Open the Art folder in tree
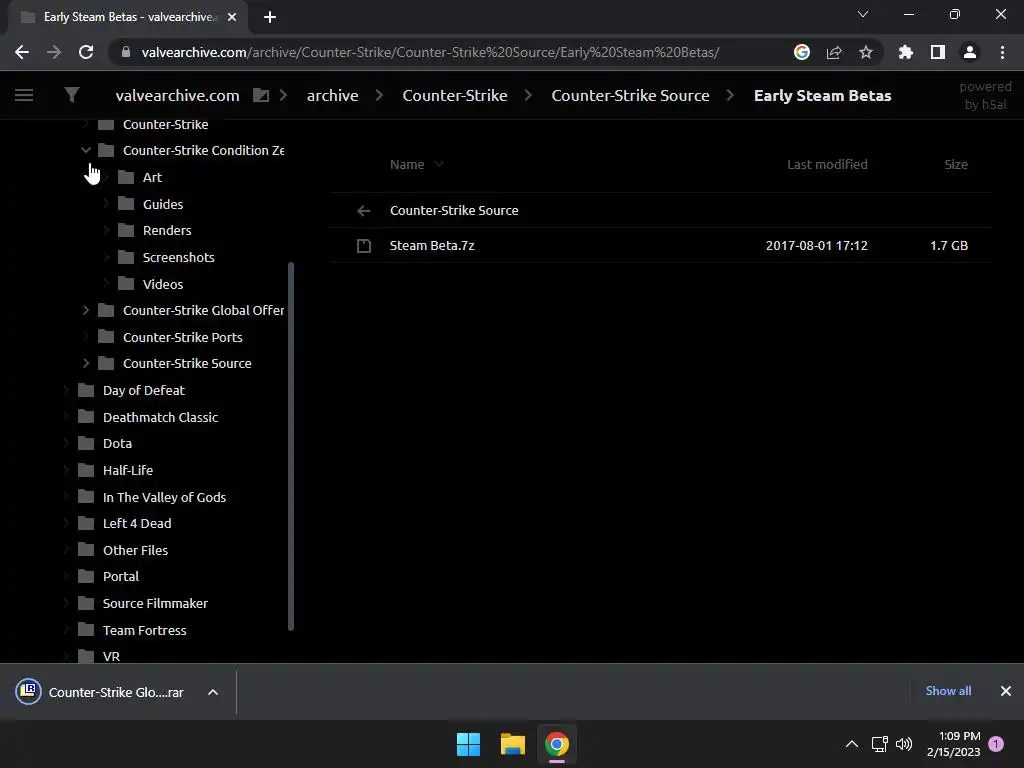Image resolution: width=1024 pixels, height=768 pixels. pyautogui.click(x=152, y=177)
